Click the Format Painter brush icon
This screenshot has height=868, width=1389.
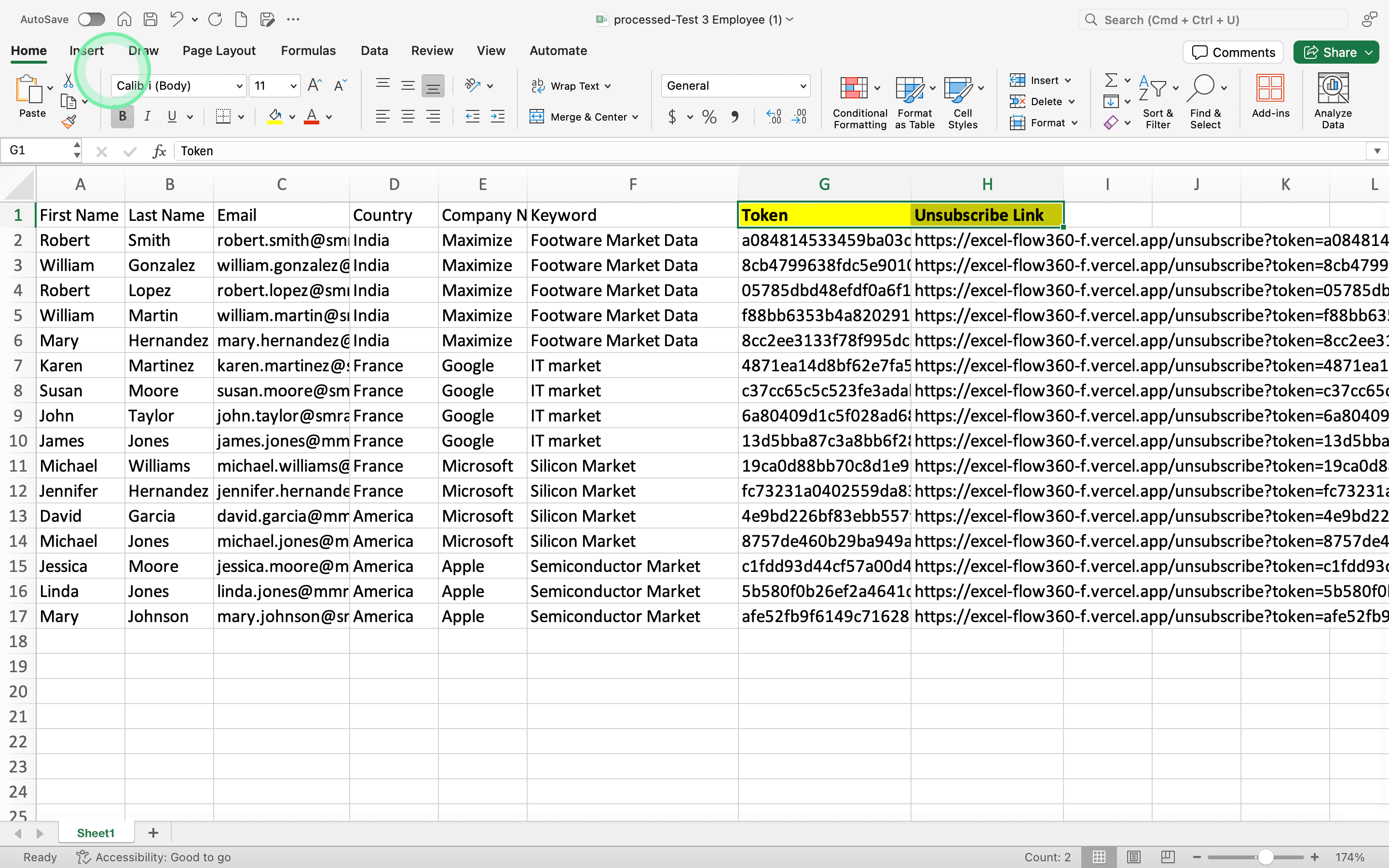point(69,122)
